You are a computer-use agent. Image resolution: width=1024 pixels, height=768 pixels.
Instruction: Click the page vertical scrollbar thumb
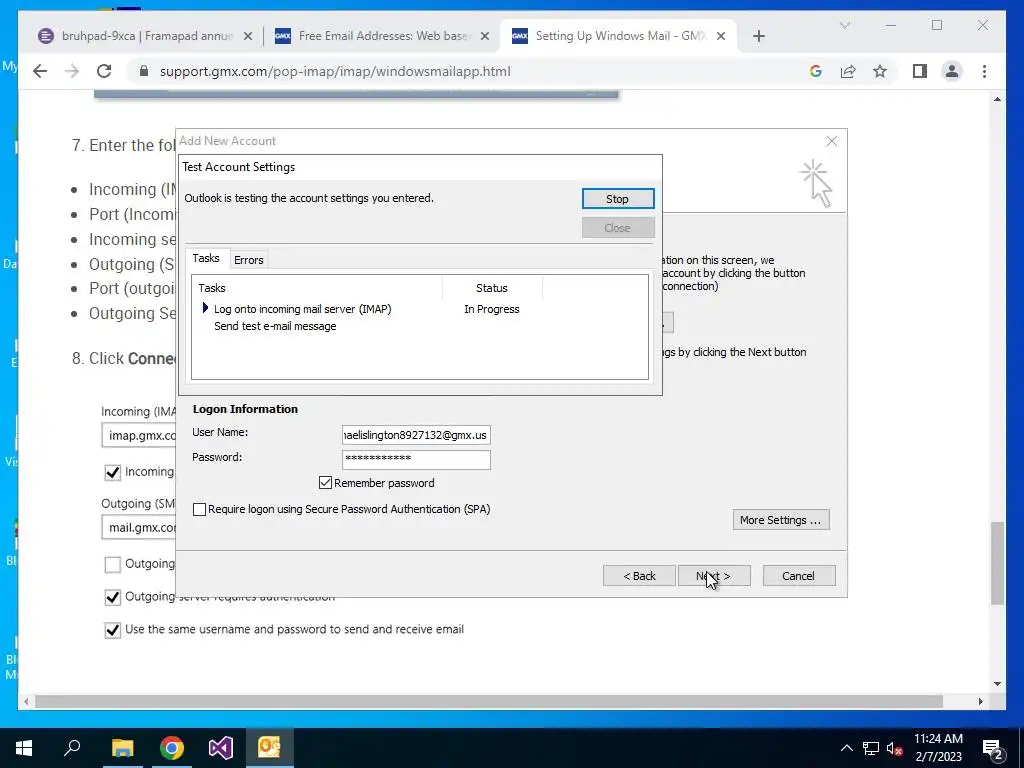pyautogui.click(x=997, y=564)
